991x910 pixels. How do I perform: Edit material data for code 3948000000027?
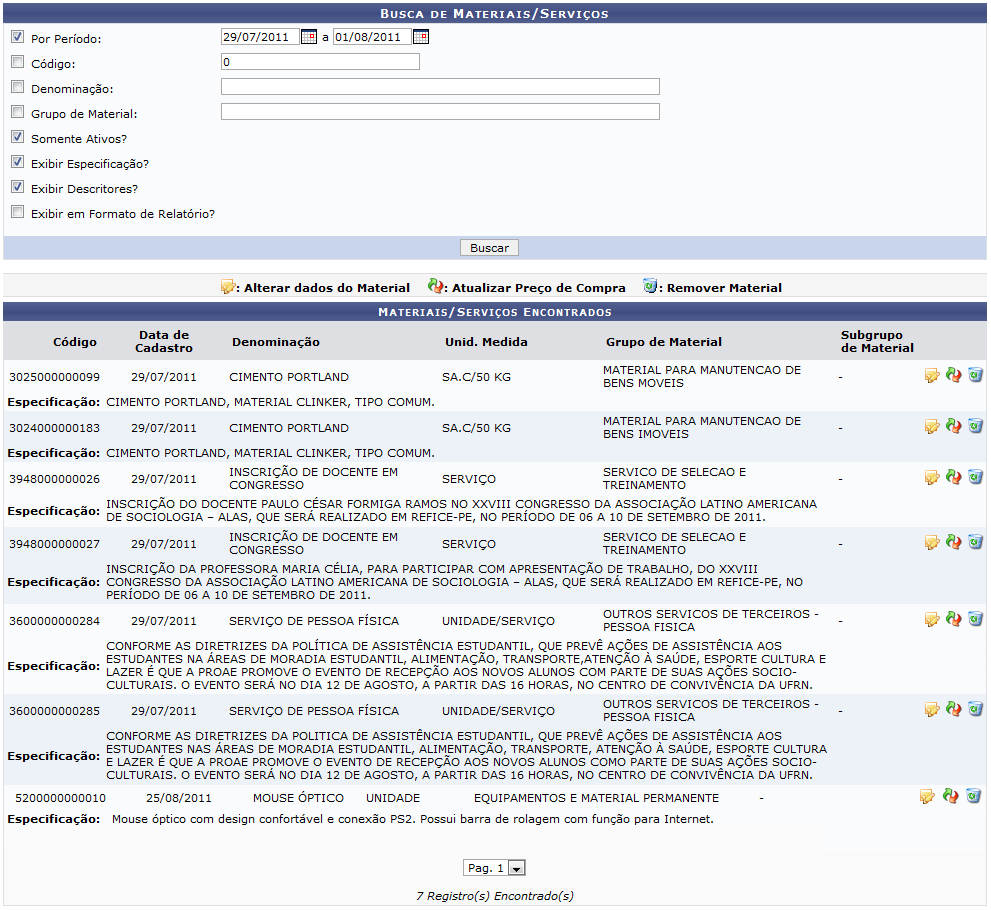(932, 543)
